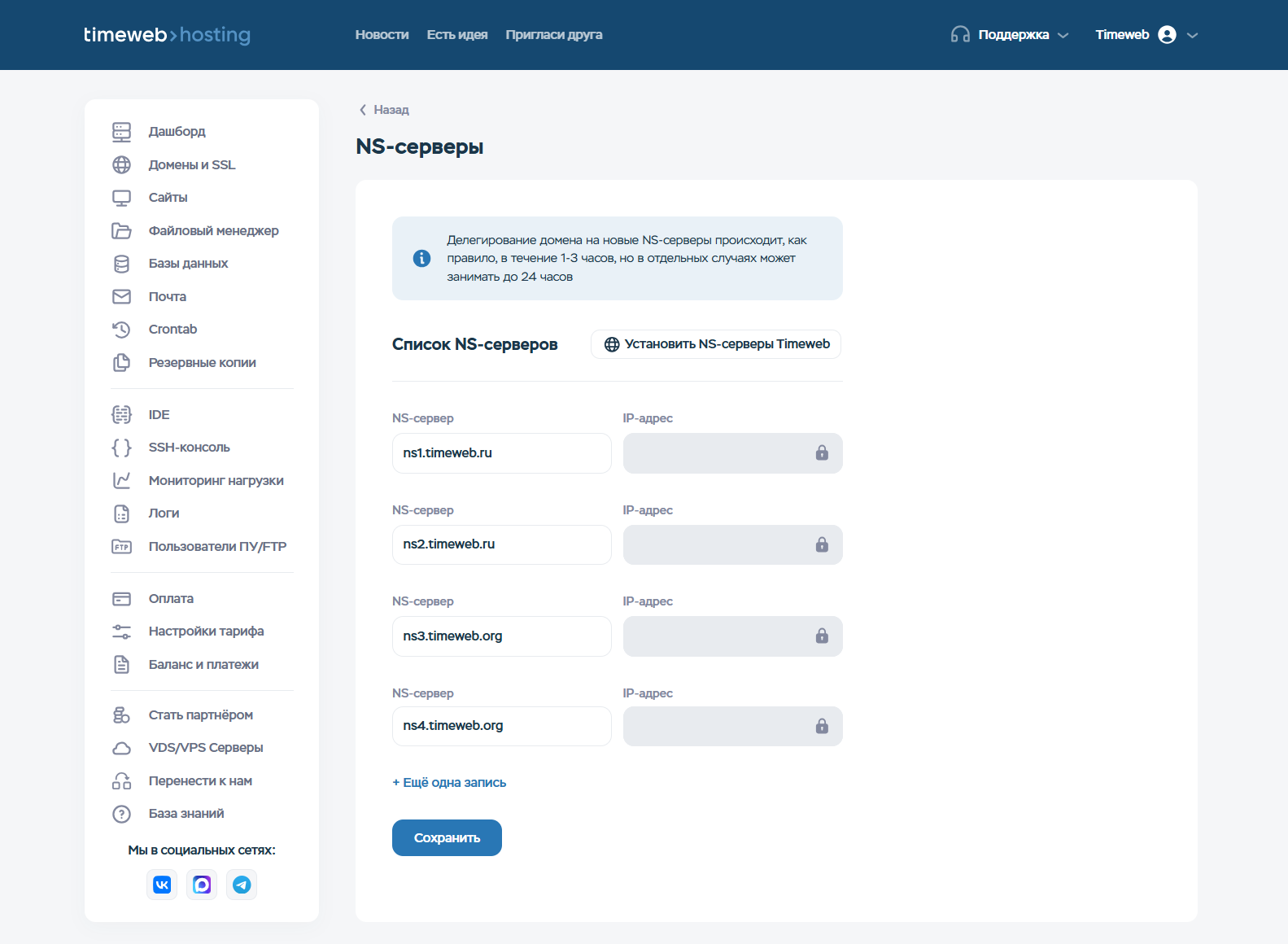Click the load monitoring chart icon

[121, 481]
